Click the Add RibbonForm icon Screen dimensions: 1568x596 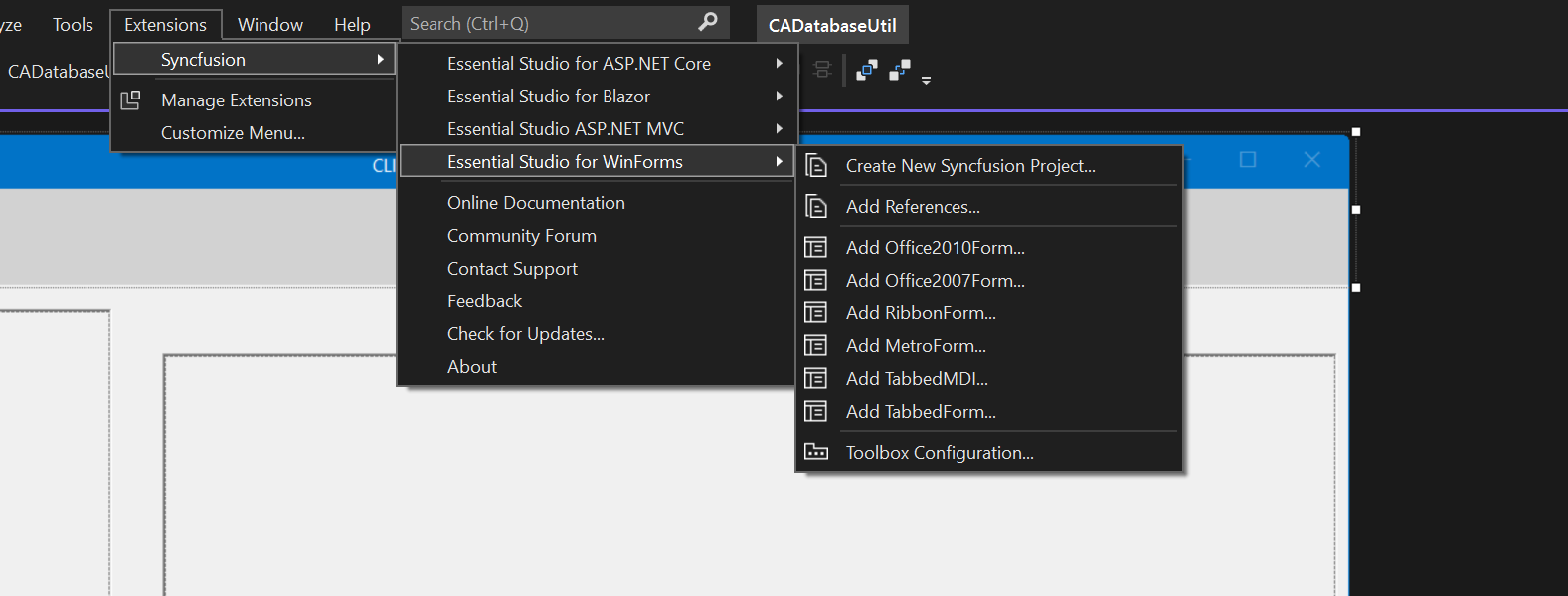click(816, 313)
